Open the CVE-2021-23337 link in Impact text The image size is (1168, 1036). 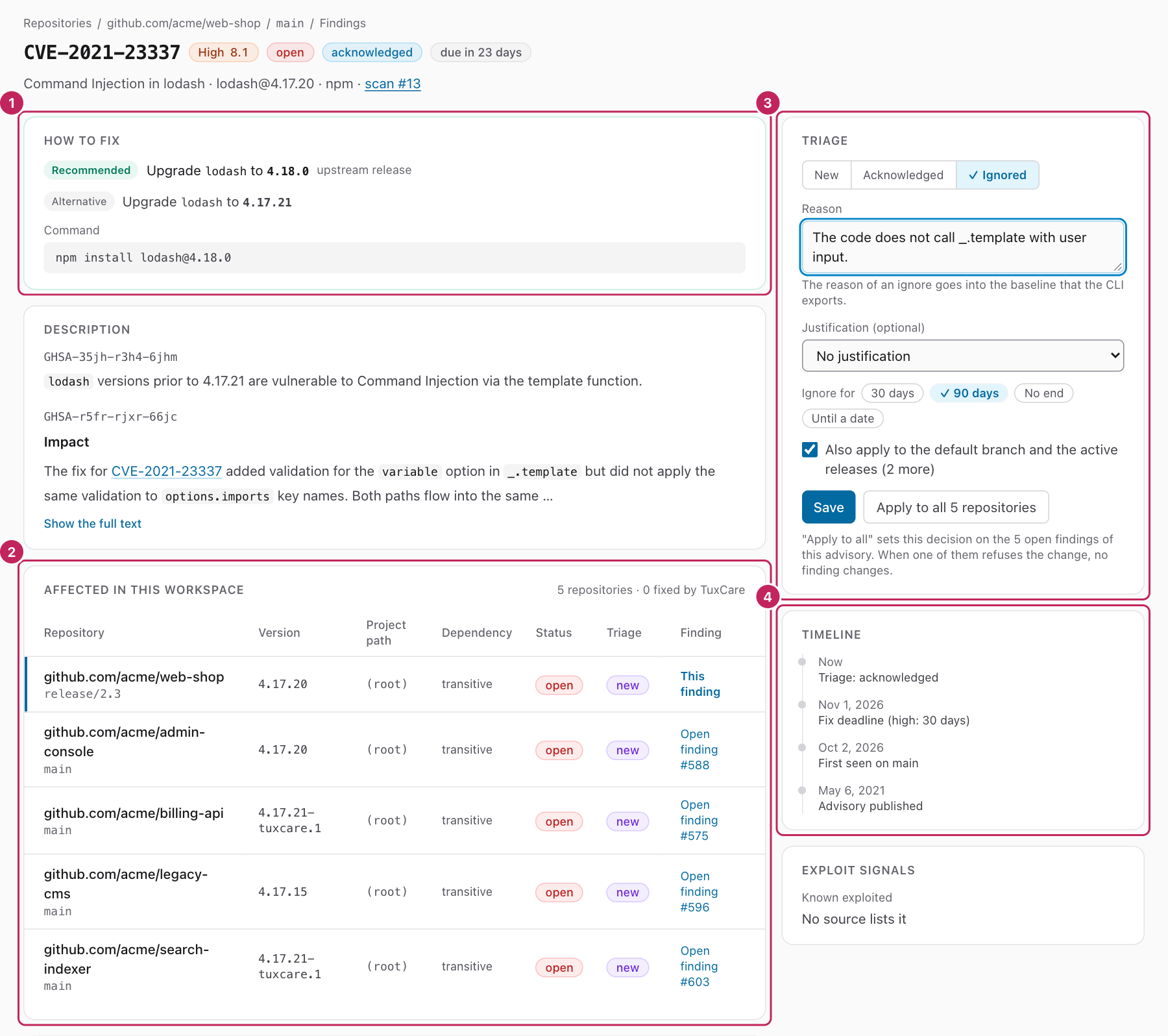pos(167,471)
